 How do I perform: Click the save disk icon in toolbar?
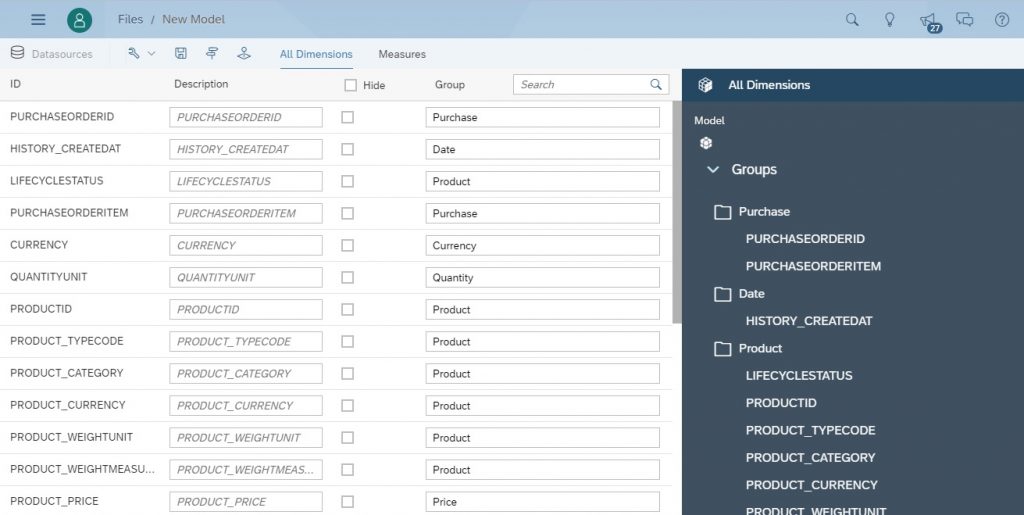181,54
